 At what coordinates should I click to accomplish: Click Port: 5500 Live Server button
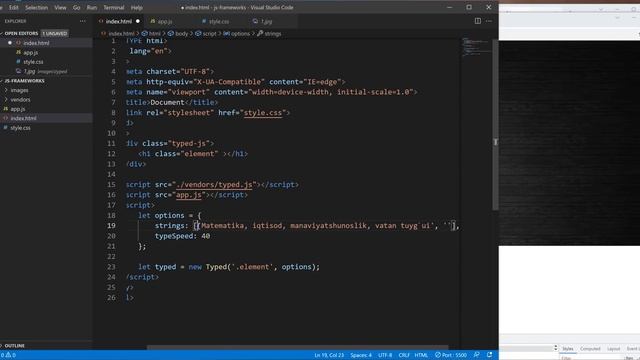point(451,355)
